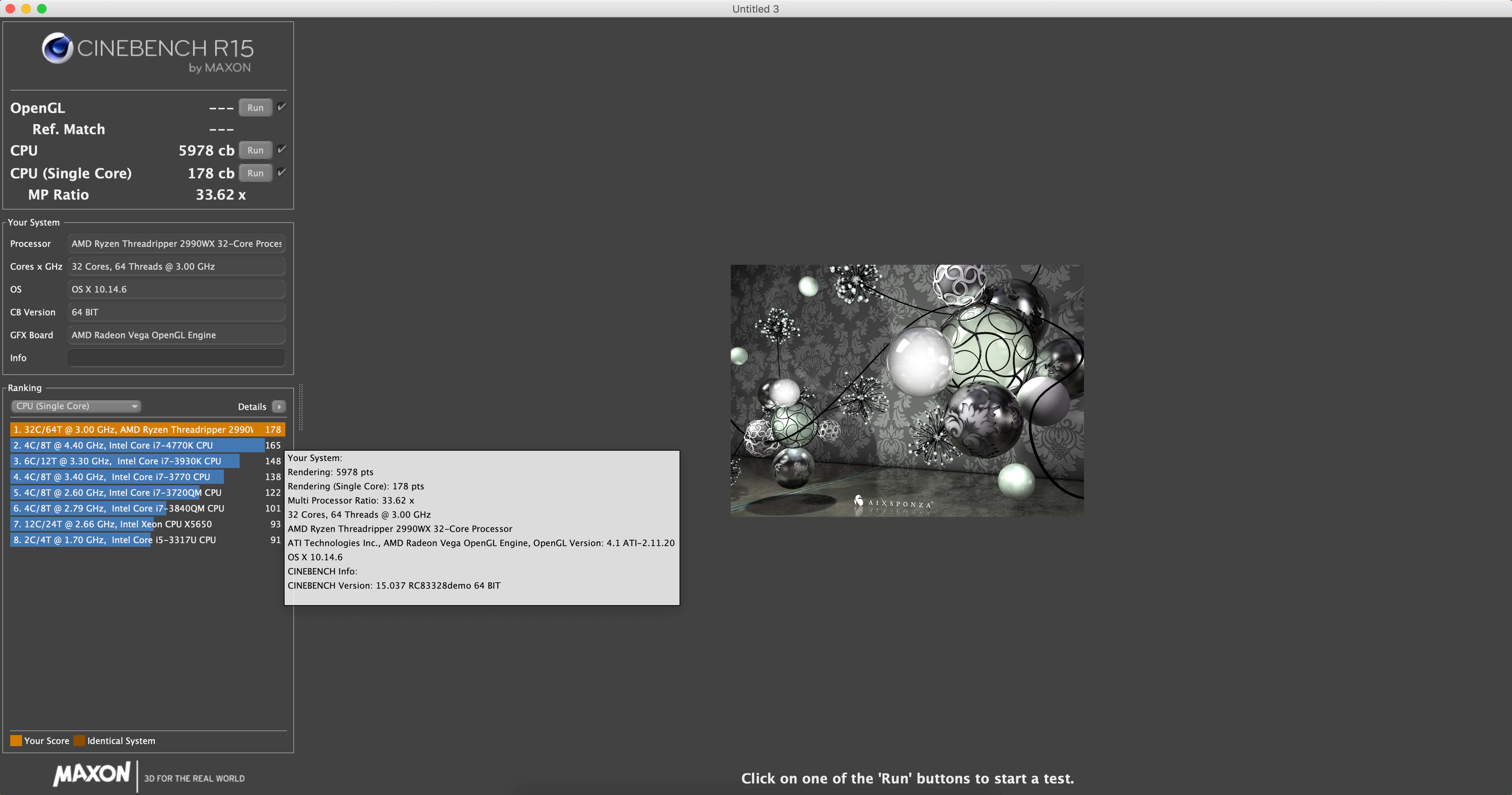The image size is (1512, 795).
Task: Click the MAXON logo at bottom
Action: 91,774
